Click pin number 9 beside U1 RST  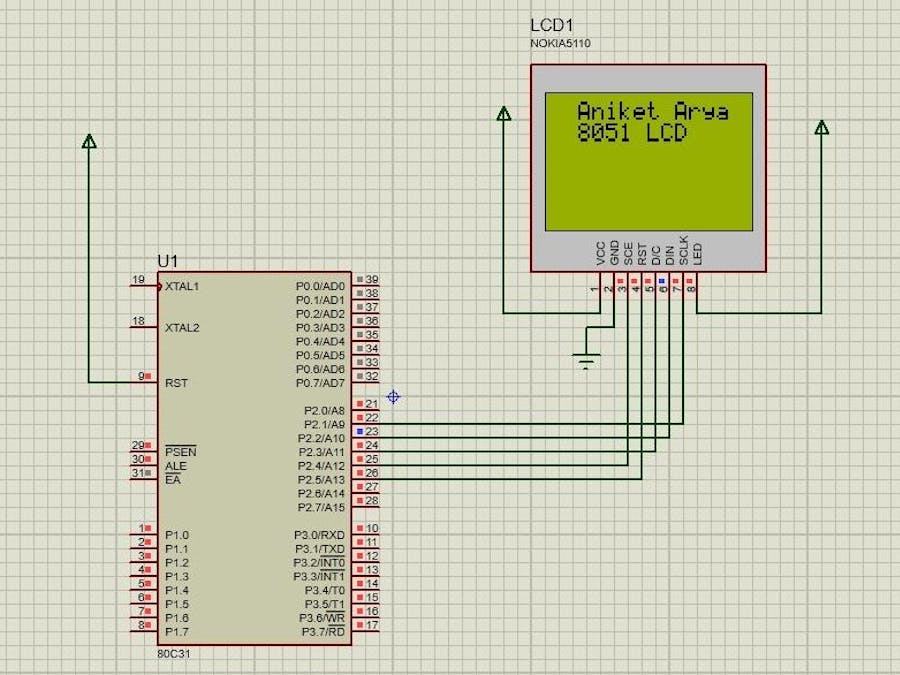tap(141, 376)
